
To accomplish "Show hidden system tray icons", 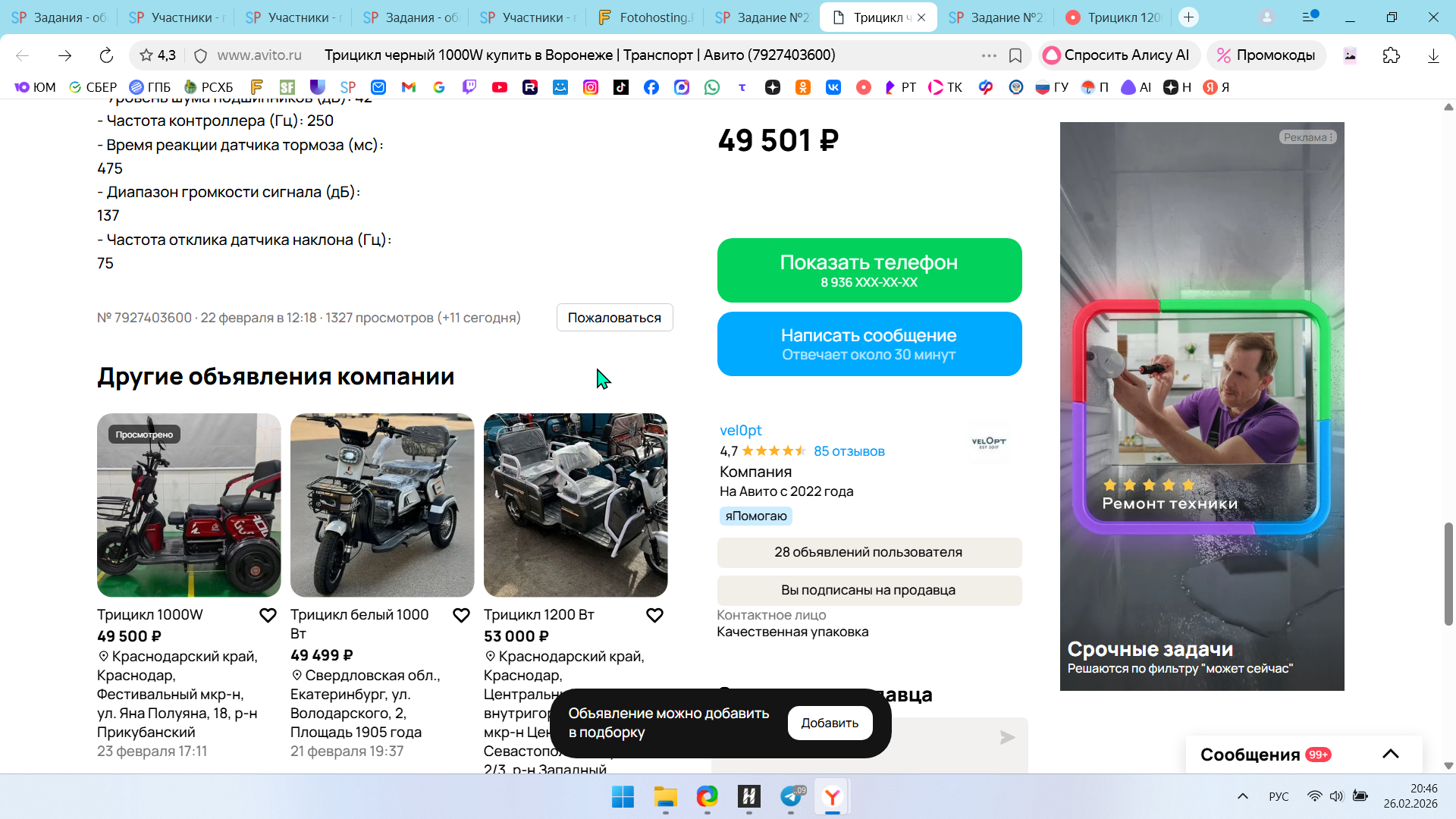I will click(x=1243, y=796).
